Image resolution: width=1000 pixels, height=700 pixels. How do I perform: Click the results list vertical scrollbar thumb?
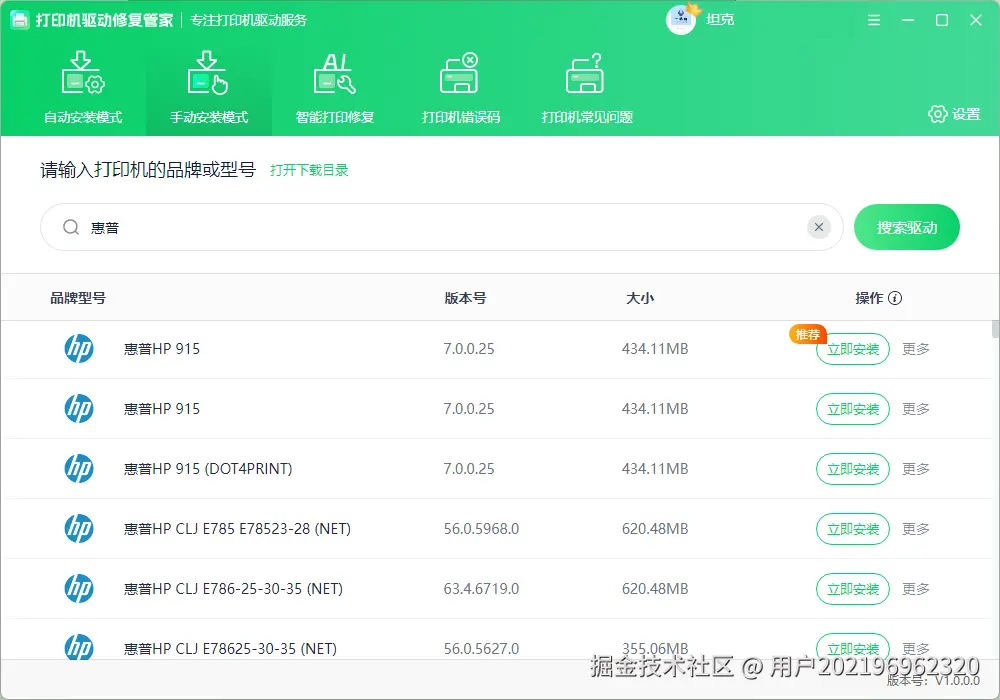[996, 330]
